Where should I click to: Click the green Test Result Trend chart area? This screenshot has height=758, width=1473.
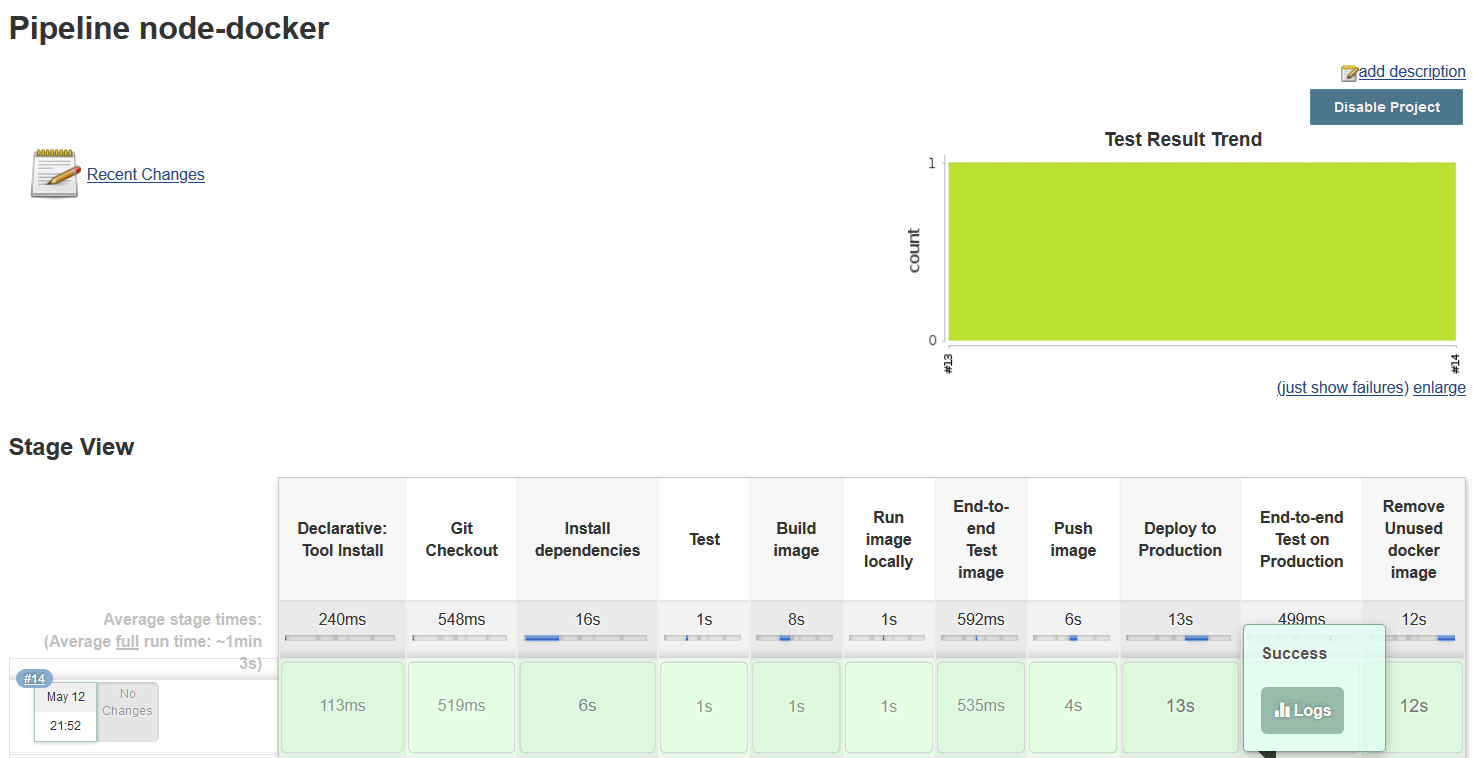(x=1200, y=250)
